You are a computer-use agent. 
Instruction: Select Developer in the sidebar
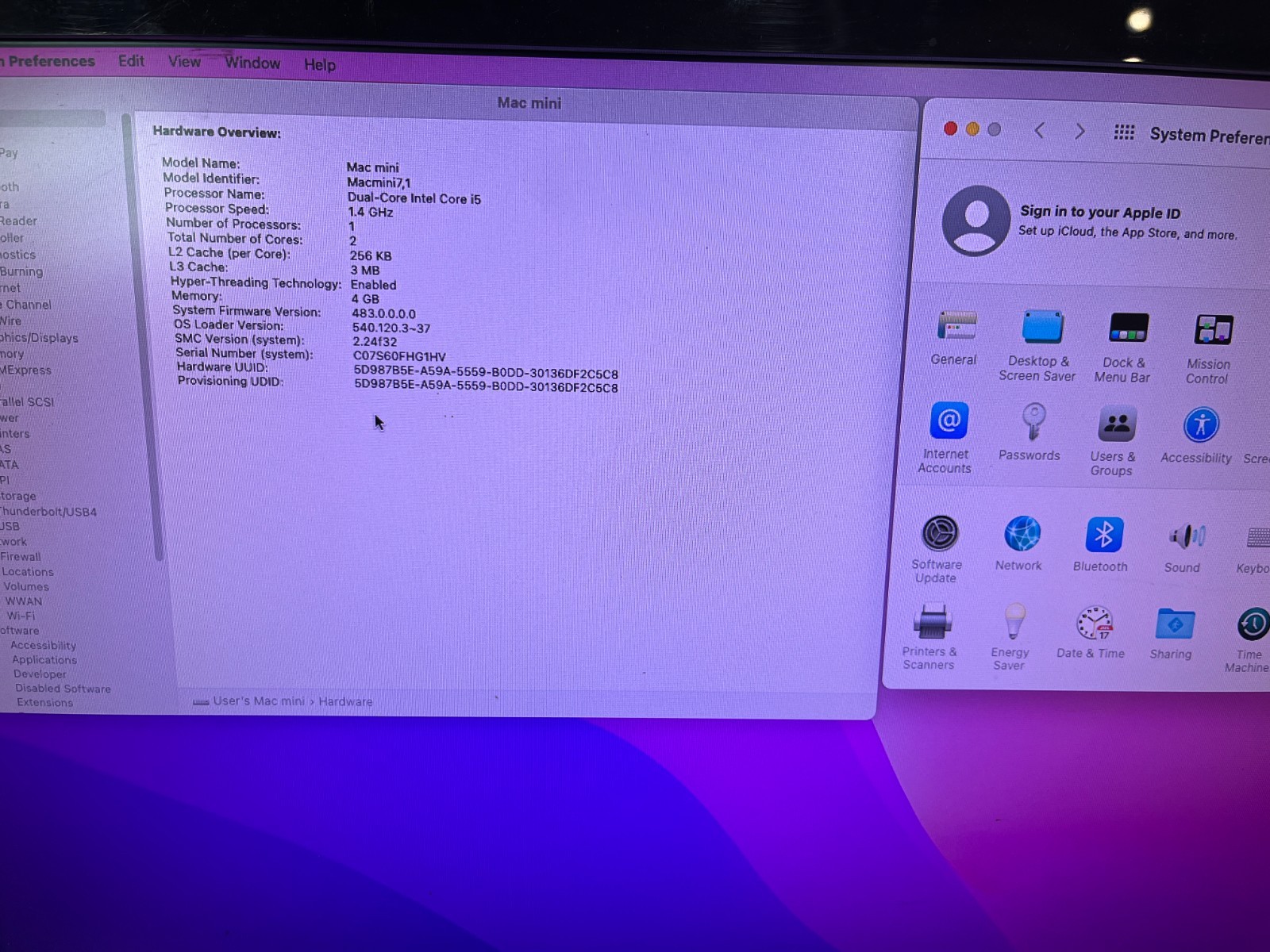click(x=40, y=674)
